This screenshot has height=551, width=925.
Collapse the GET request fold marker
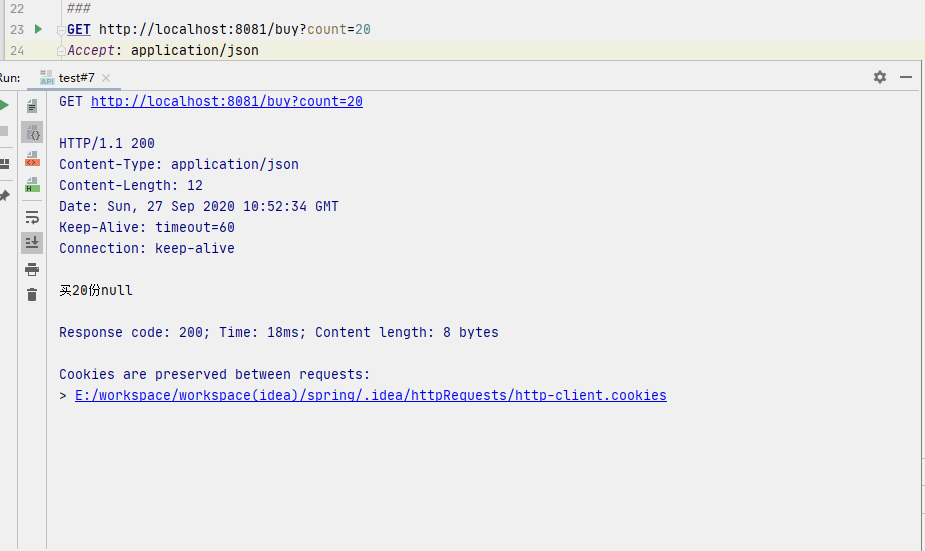62,30
